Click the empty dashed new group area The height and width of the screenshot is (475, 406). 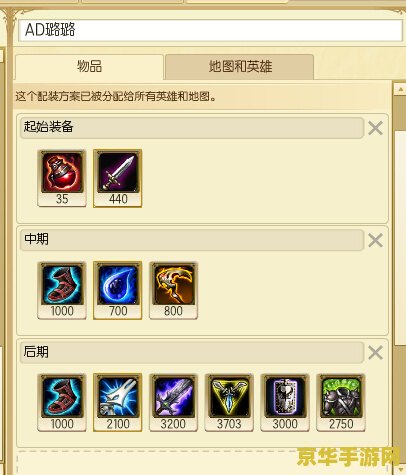click(x=203, y=463)
